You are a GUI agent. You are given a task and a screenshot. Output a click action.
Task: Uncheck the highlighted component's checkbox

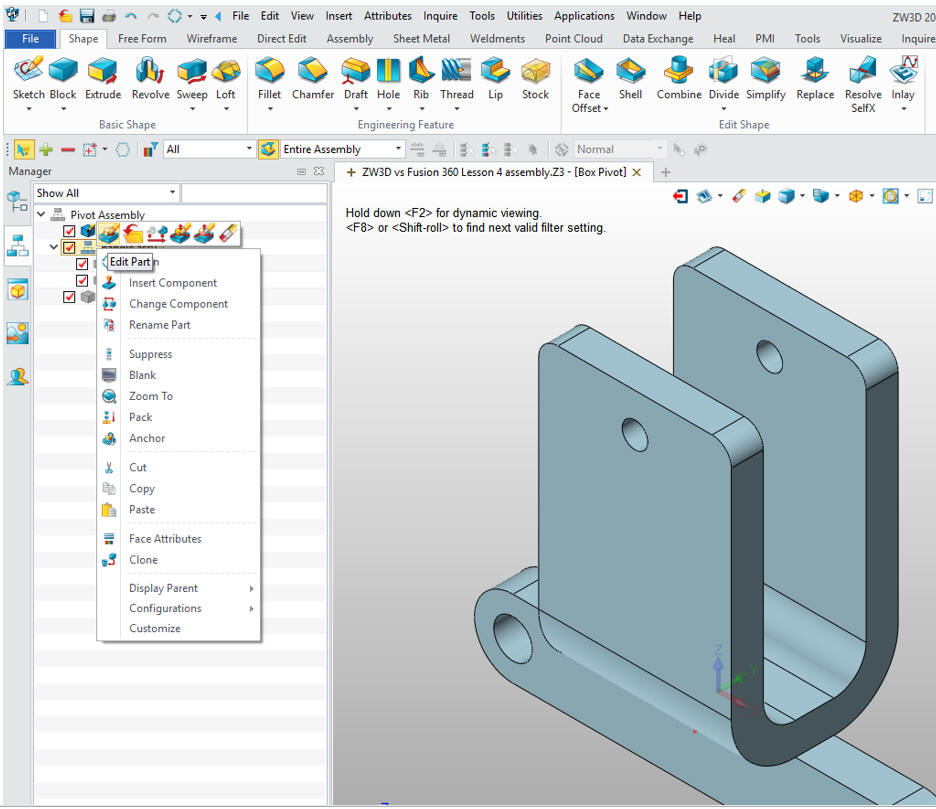[69, 247]
